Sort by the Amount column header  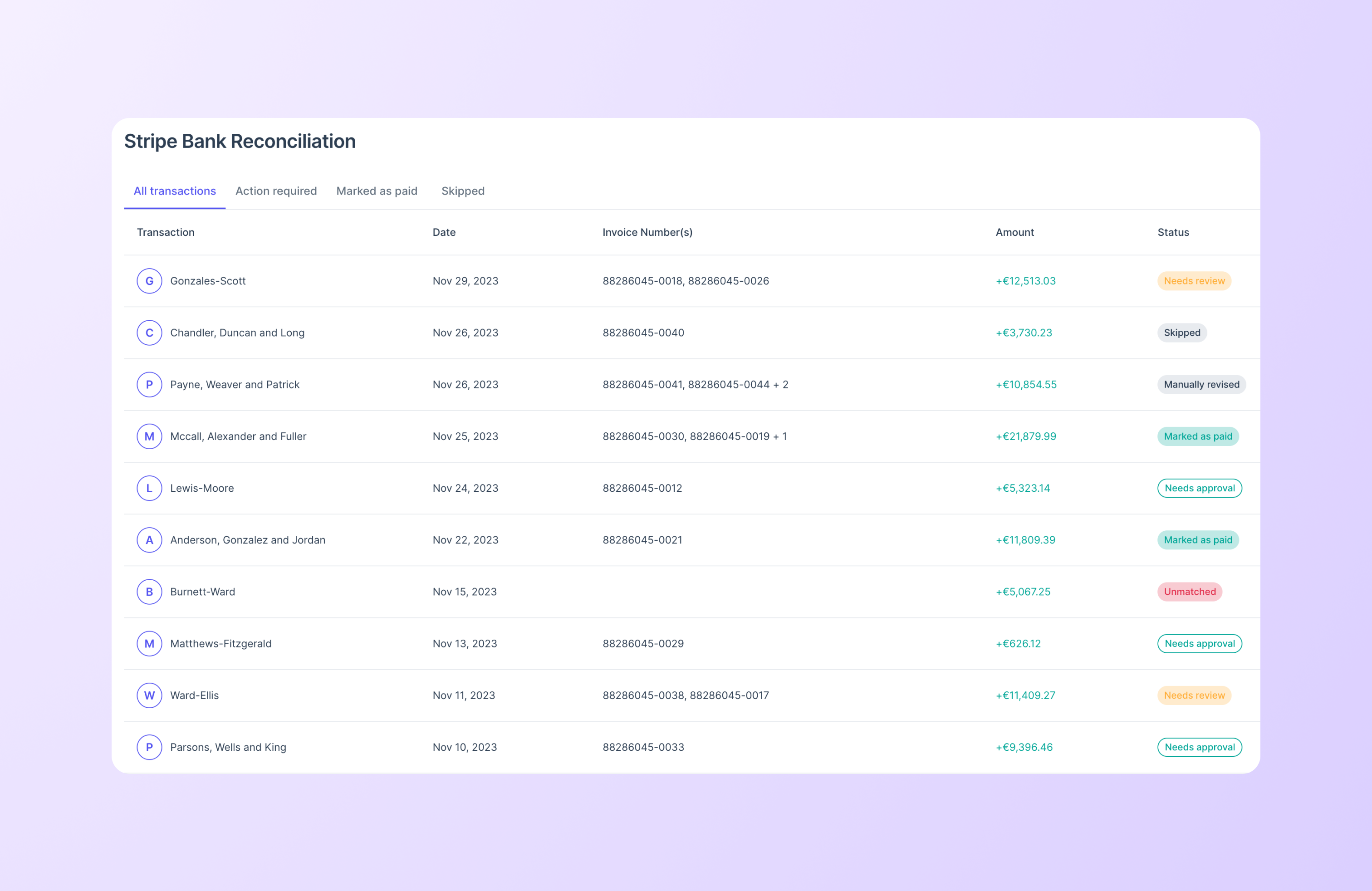point(1014,232)
